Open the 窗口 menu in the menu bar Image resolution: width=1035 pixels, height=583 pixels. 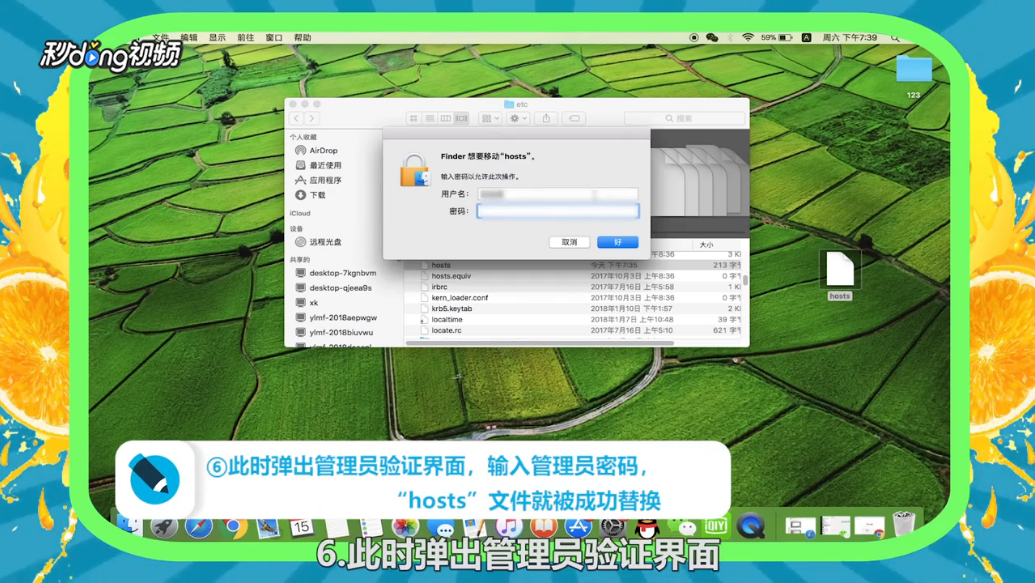click(274, 38)
